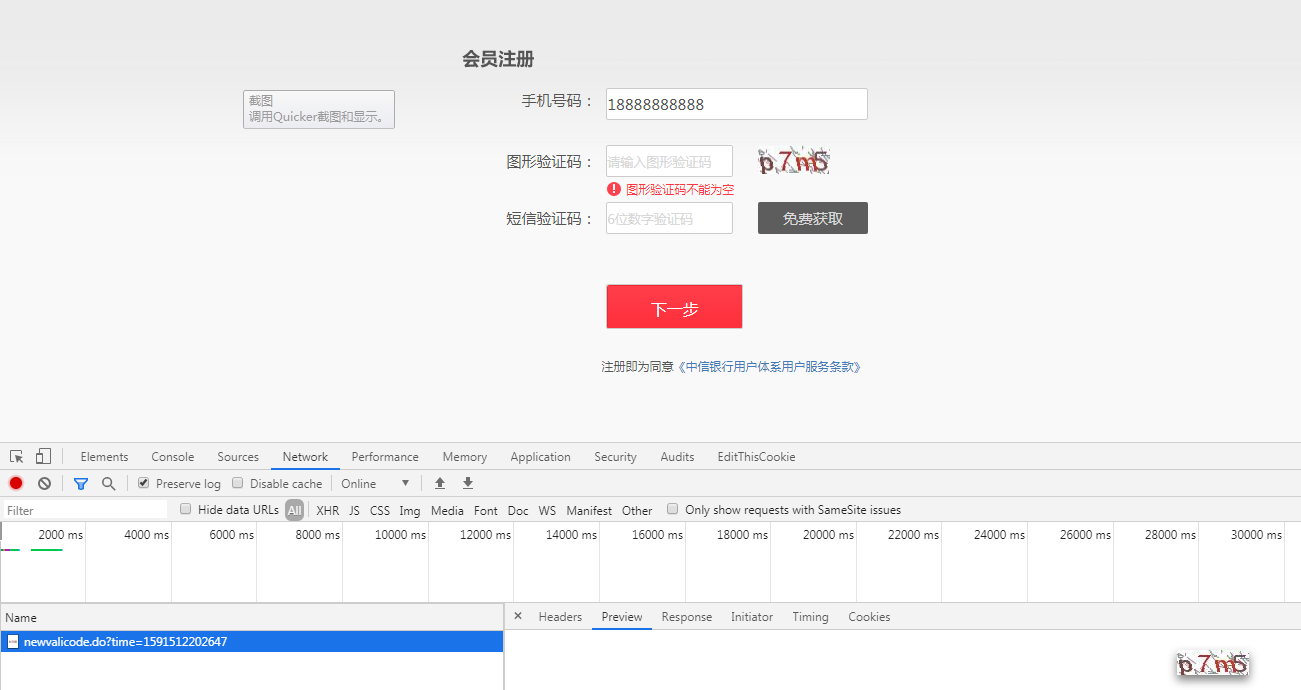Open the Response tab of the request
The image size is (1301, 690).
click(687, 617)
